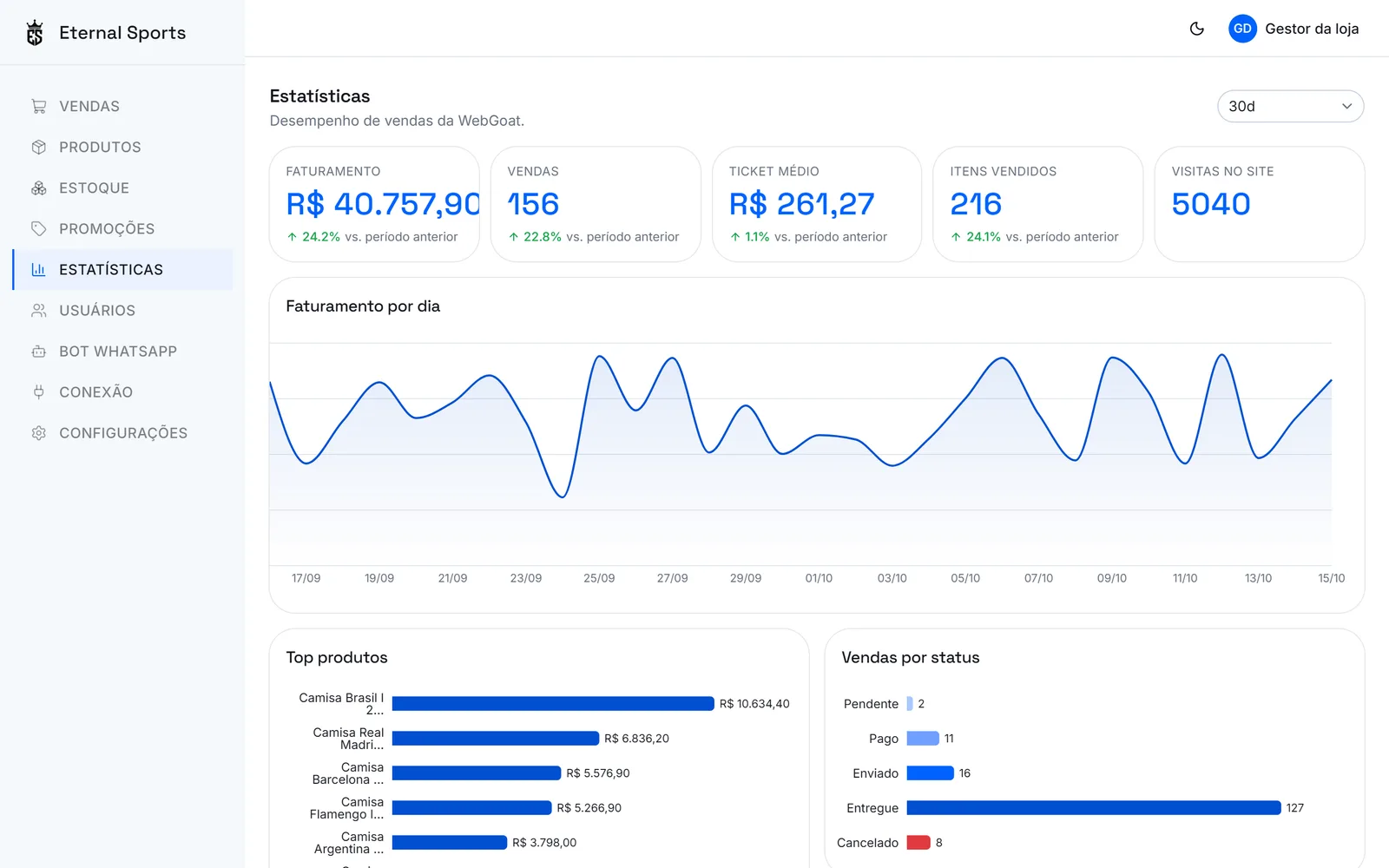Viewport: 1389px width, 868px height.
Task: Click the stacked cubes icon beside Estoque
Action: 39,188
